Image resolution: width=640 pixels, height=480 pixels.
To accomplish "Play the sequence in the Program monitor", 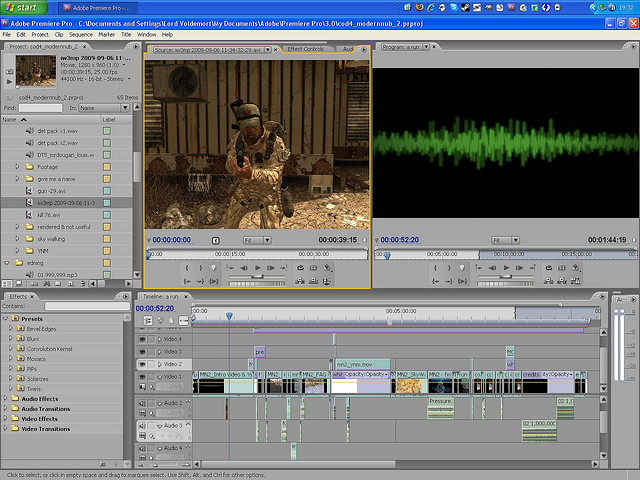I will pos(506,268).
